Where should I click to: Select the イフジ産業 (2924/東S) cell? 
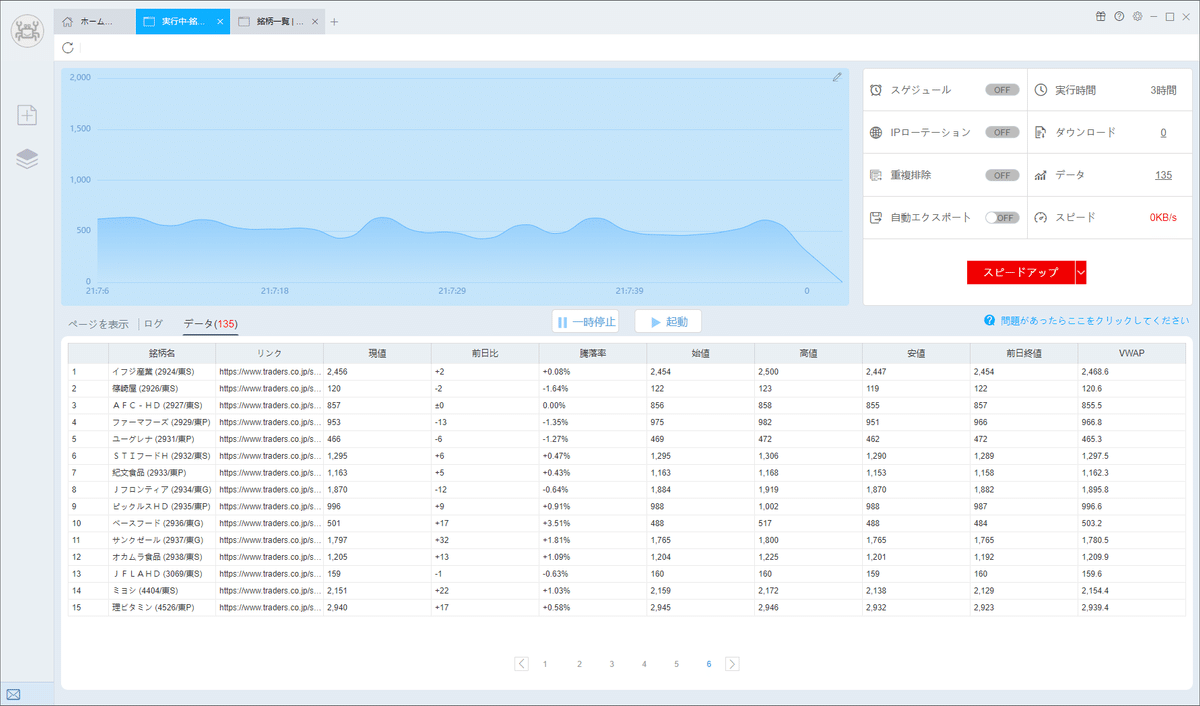click(x=162, y=371)
